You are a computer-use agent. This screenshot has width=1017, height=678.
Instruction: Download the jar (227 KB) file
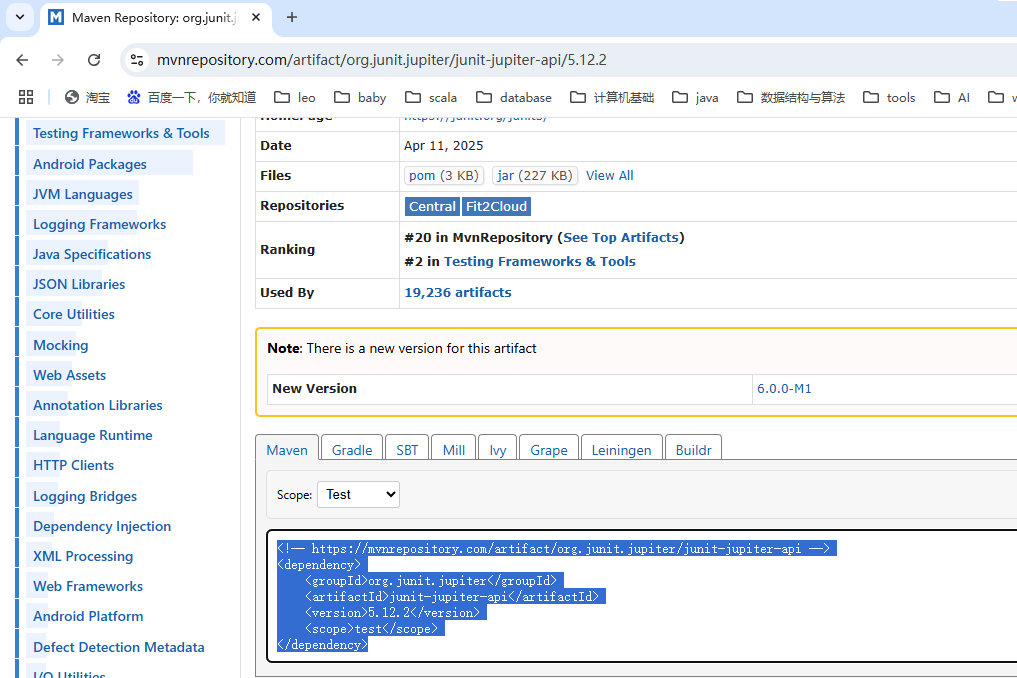tap(534, 176)
